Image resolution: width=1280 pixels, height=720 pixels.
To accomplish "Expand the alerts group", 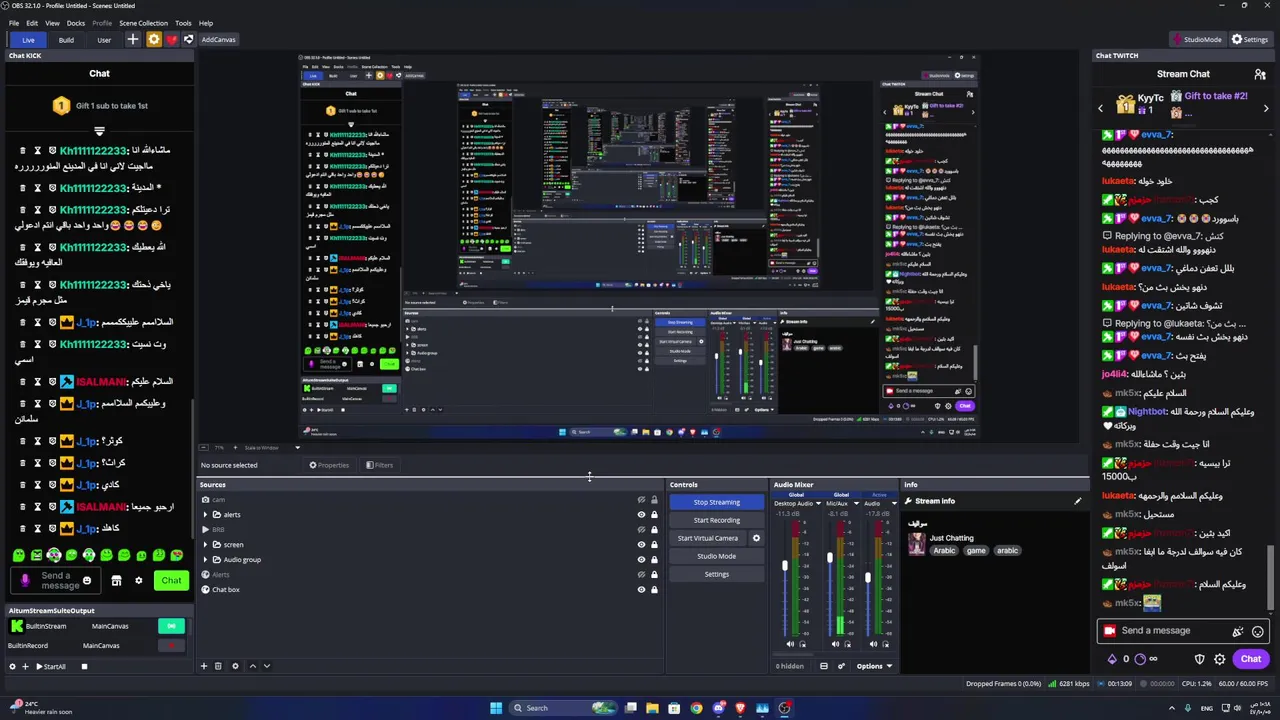I will tap(205, 515).
